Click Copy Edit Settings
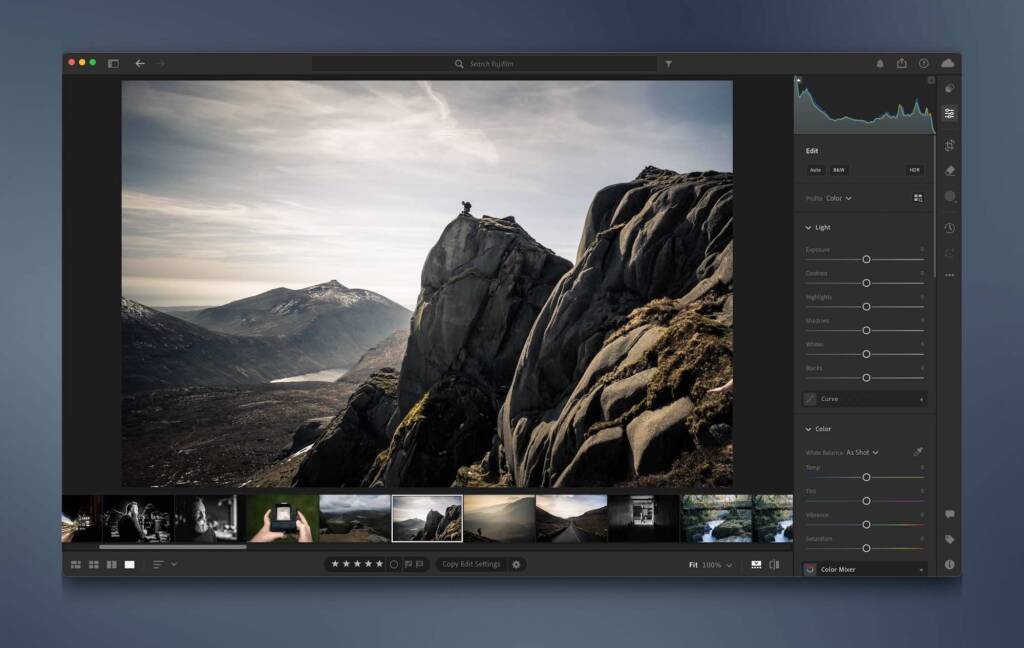This screenshot has width=1024, height=648. pos(471,564)
